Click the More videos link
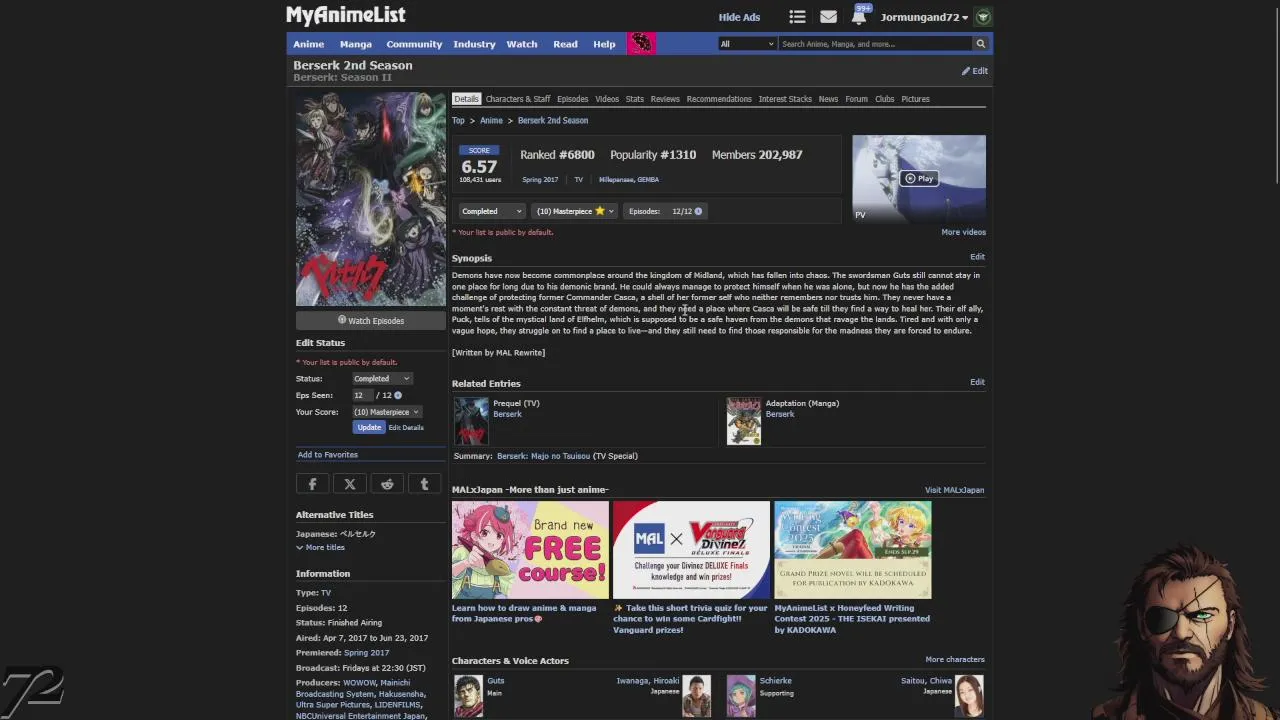 [963, 232]
